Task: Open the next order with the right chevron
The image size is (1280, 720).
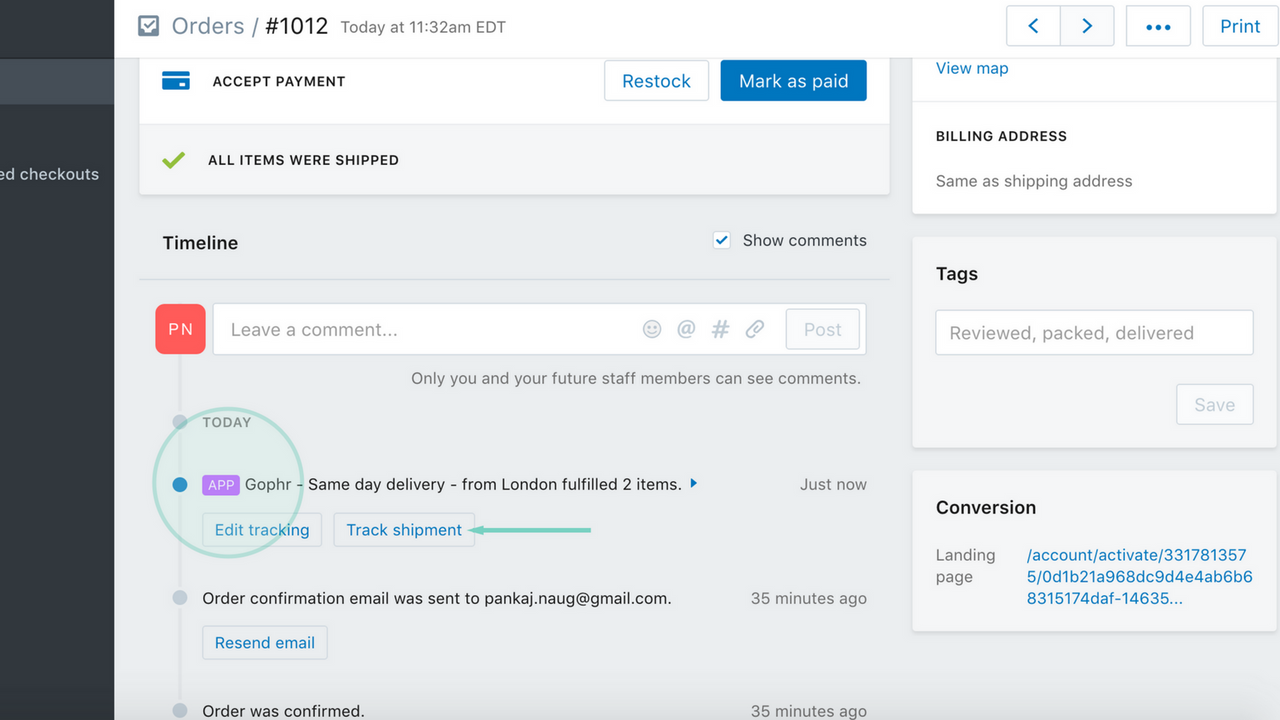Action: click(1087, 26)
